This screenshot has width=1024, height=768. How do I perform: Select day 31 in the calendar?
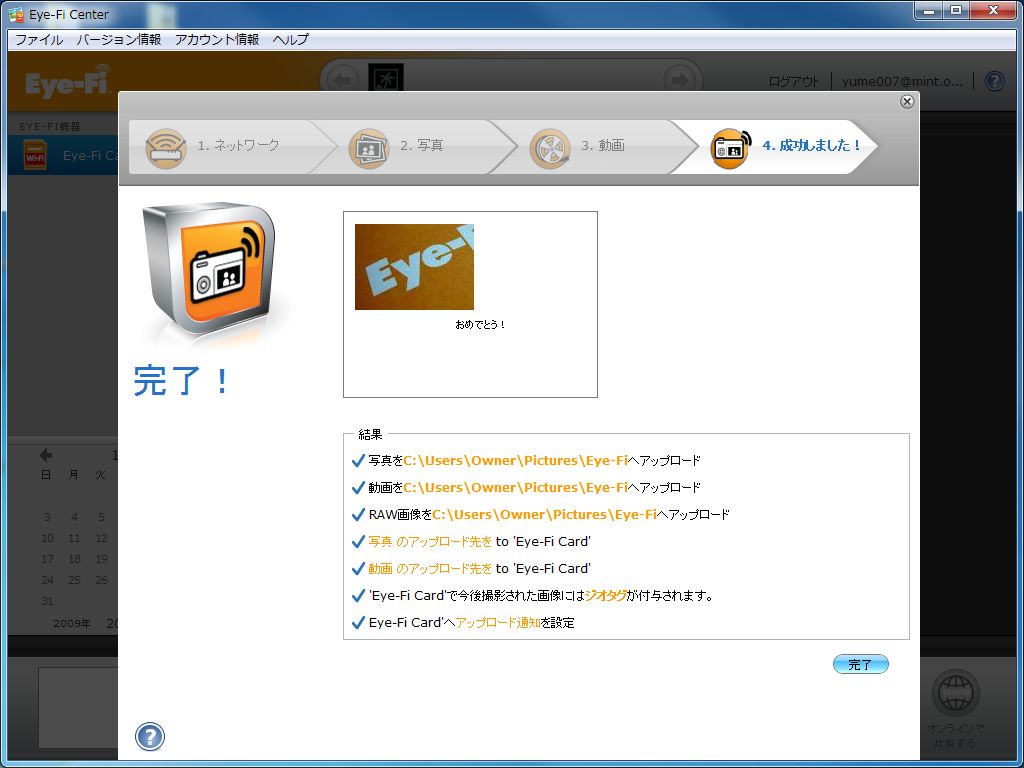47,601
